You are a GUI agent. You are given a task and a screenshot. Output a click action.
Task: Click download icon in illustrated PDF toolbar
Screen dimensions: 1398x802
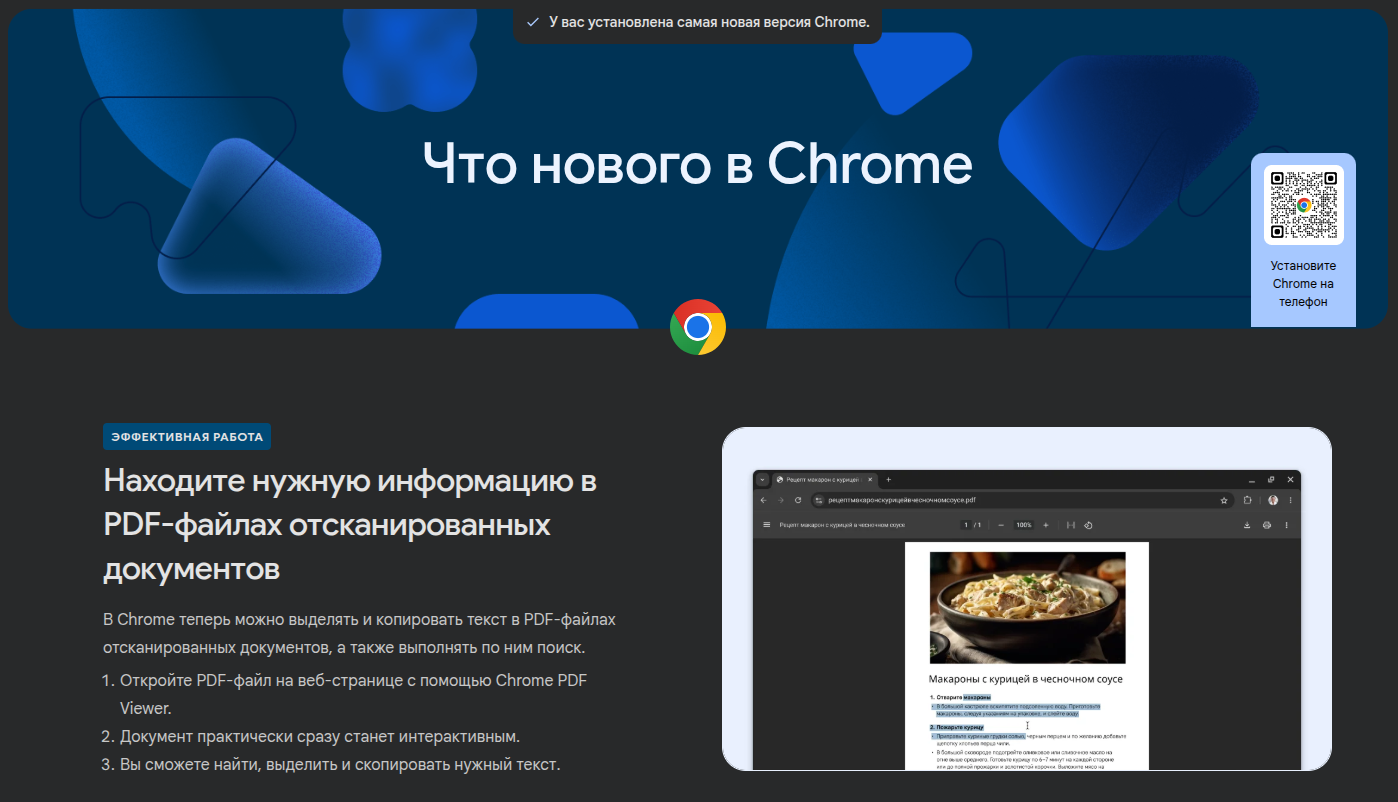pyautogui.click(x=1247, y=525)
